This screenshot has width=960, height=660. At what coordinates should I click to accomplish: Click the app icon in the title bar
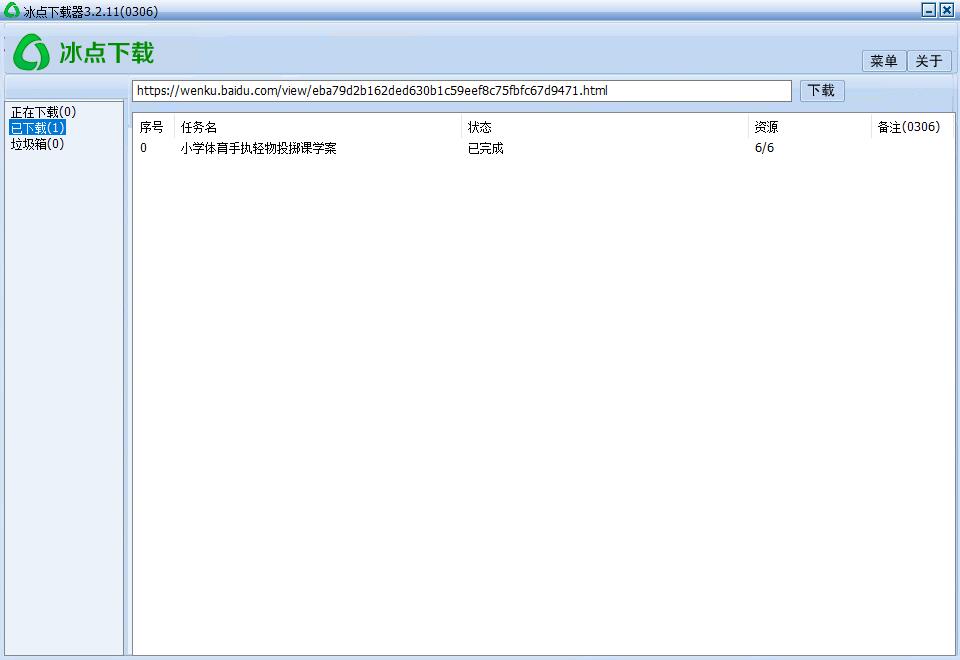tap(11, 10)
